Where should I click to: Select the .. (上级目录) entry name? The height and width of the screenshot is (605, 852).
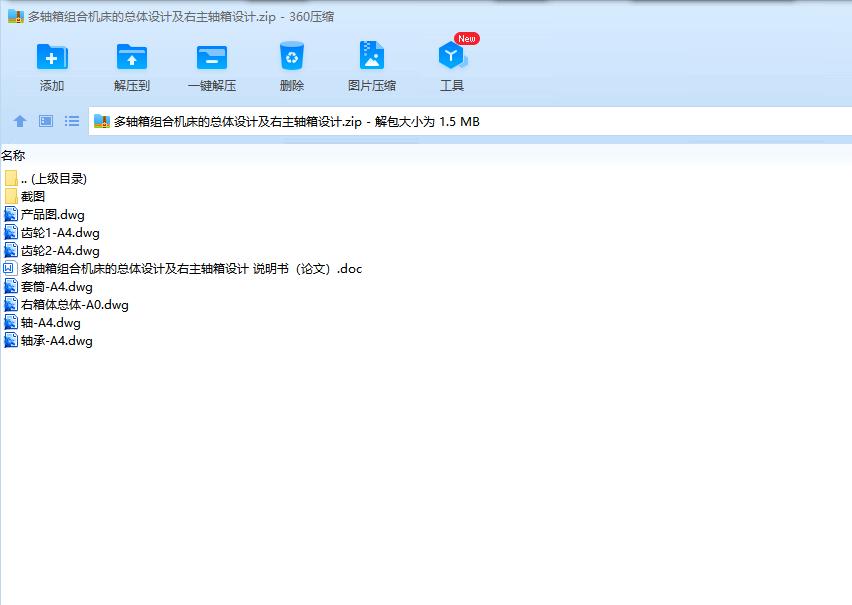click(x=54, y=178)
